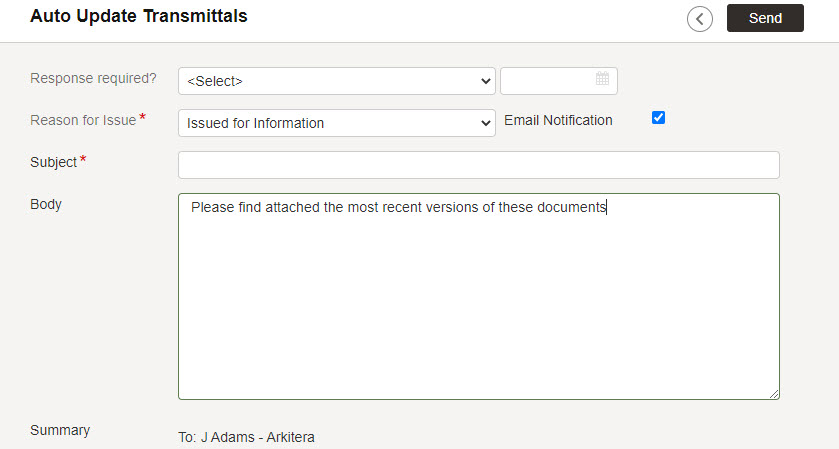Click the chevron arrow on Response required dropdown
The width and height of the screenshot is (839, 449).
pyautogui.click(x=485, y=81)
